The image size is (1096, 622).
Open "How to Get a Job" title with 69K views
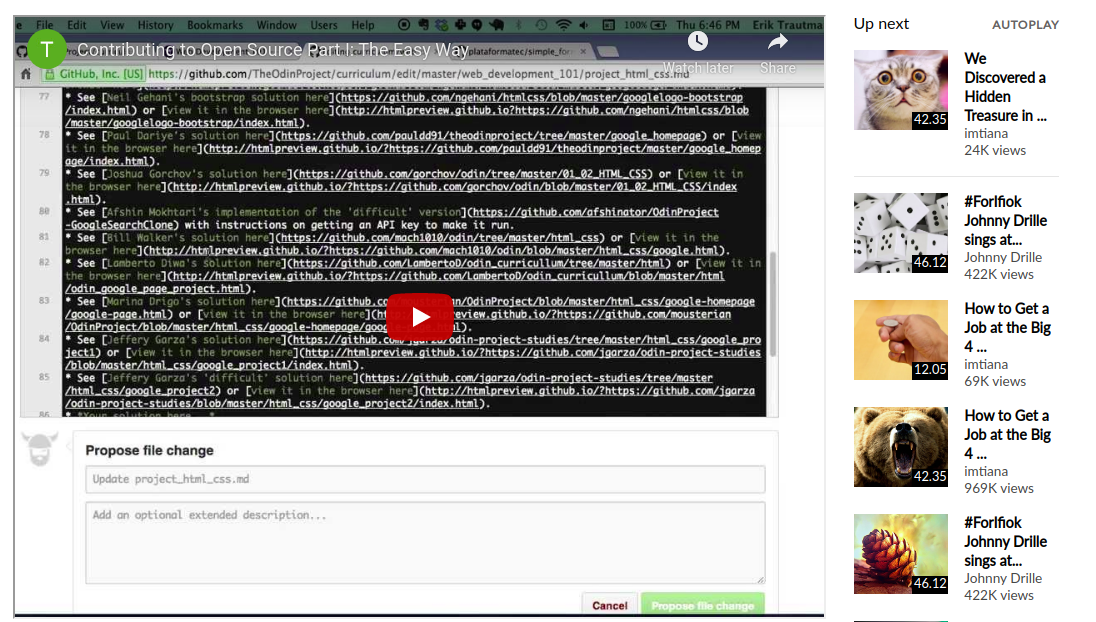(1007, 328)
